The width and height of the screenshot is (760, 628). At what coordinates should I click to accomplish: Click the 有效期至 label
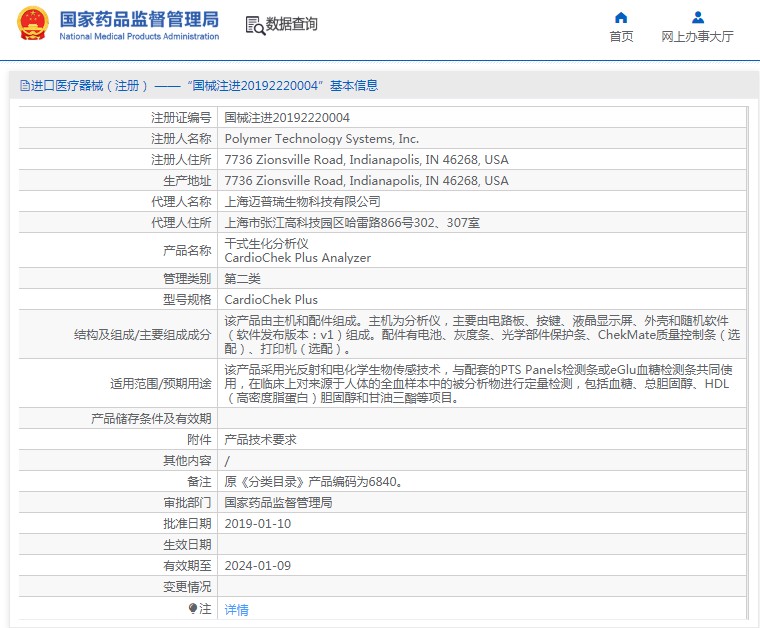pos(187,565)
